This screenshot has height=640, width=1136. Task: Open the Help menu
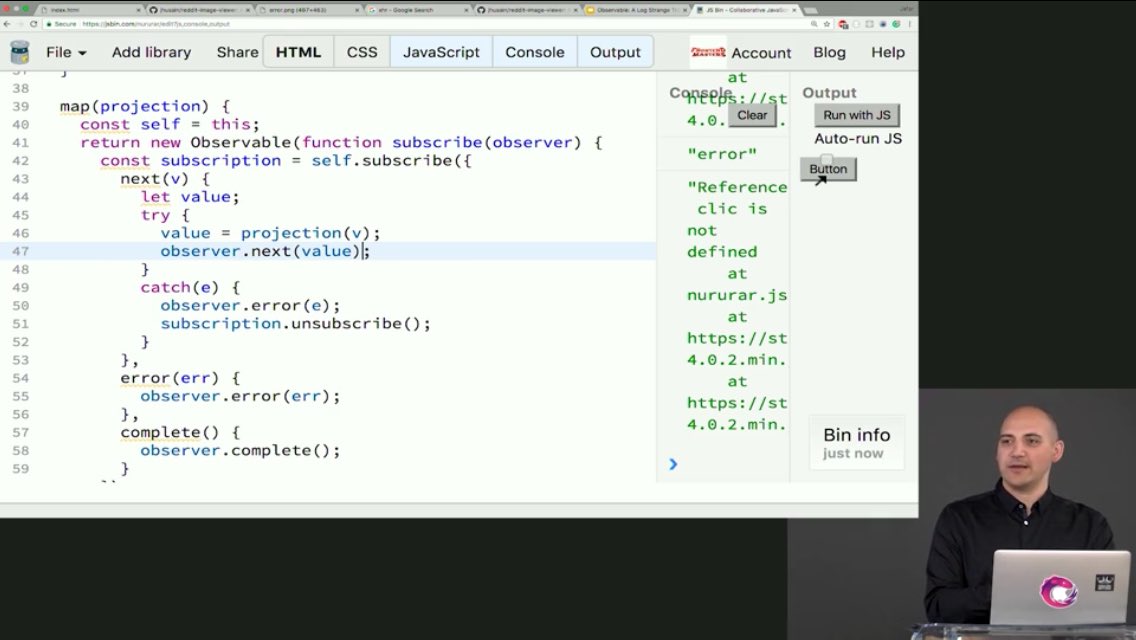point(888,52)
